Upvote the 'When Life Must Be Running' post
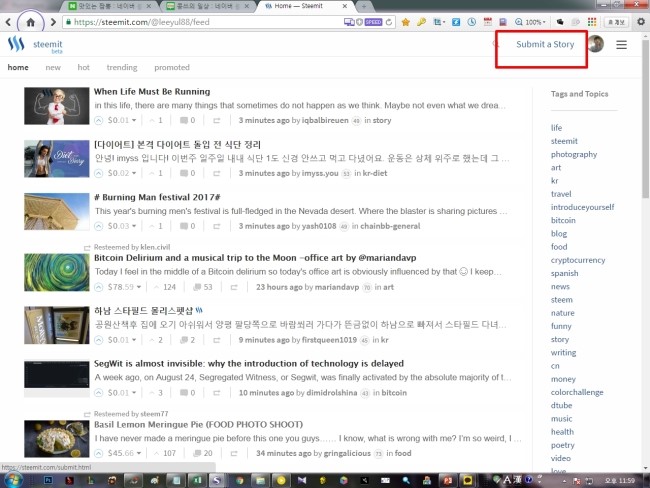The image size is (650, 488). pyautogui.click(x=100, y=120)
